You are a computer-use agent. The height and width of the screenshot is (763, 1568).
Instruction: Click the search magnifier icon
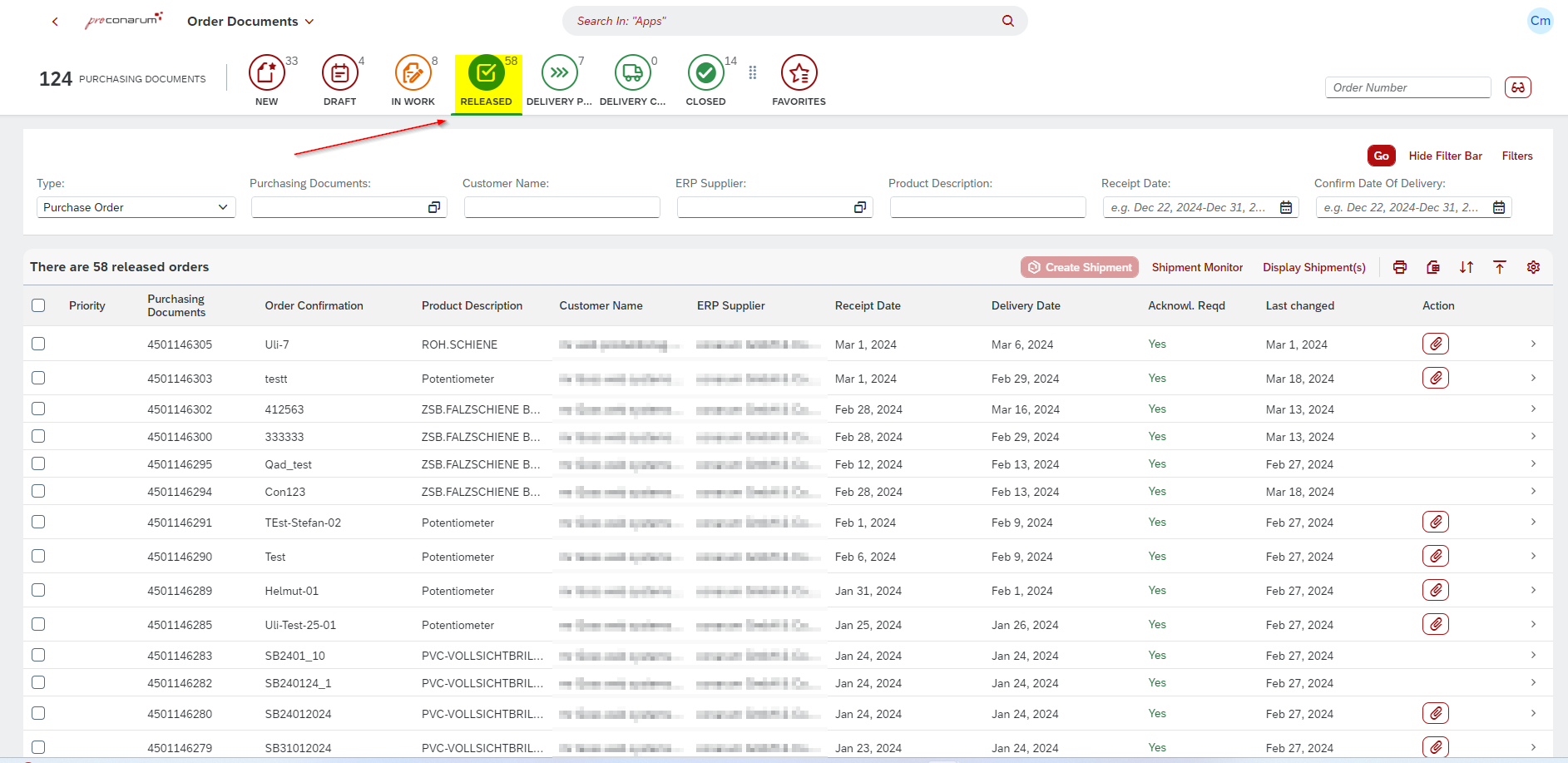(1007, 21)
